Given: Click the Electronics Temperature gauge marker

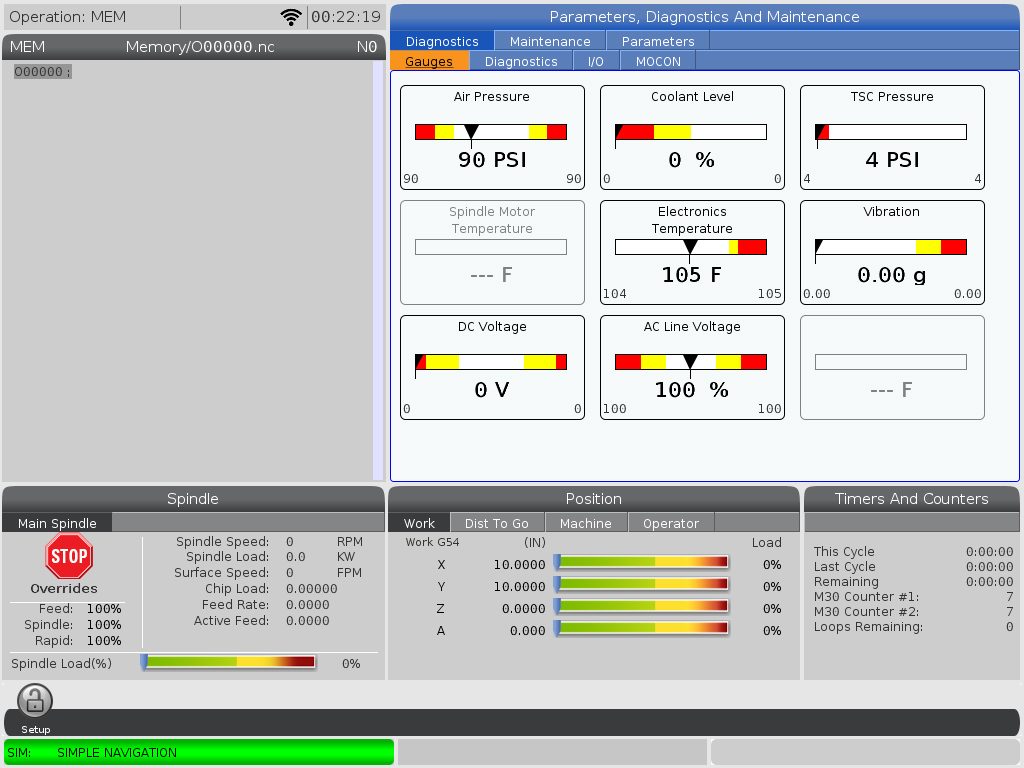Looking at the screenshot, I should [690, 247].
